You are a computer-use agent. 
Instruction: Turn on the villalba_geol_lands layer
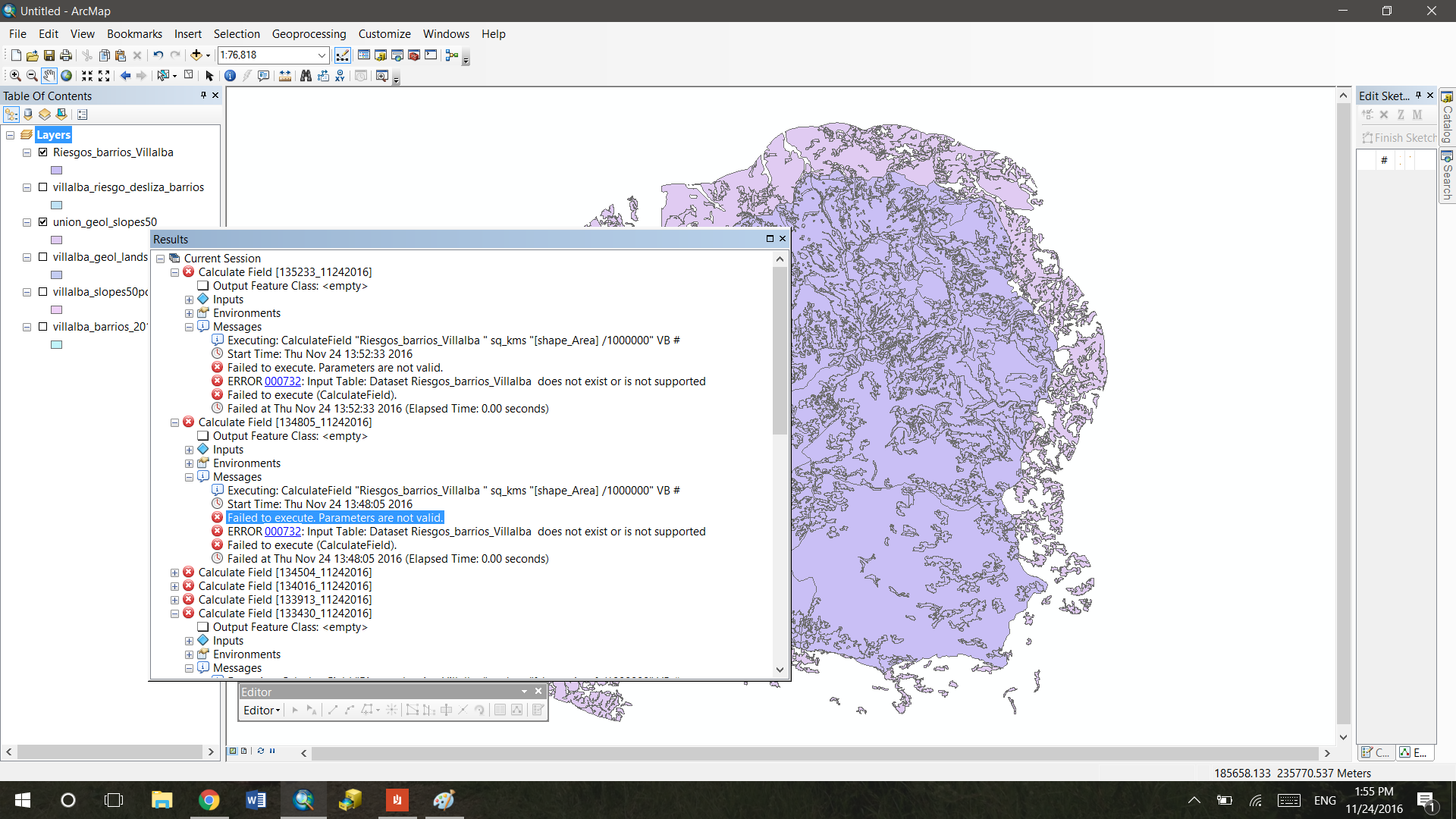pos(43,257)
